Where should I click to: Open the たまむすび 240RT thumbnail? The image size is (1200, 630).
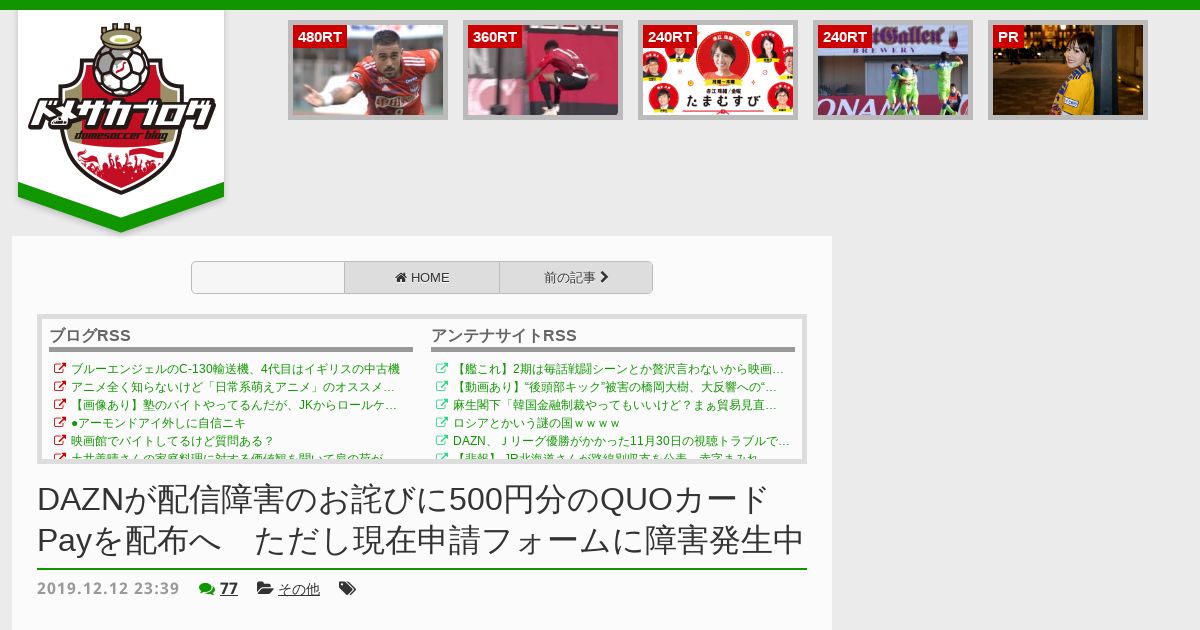(718, 70)
